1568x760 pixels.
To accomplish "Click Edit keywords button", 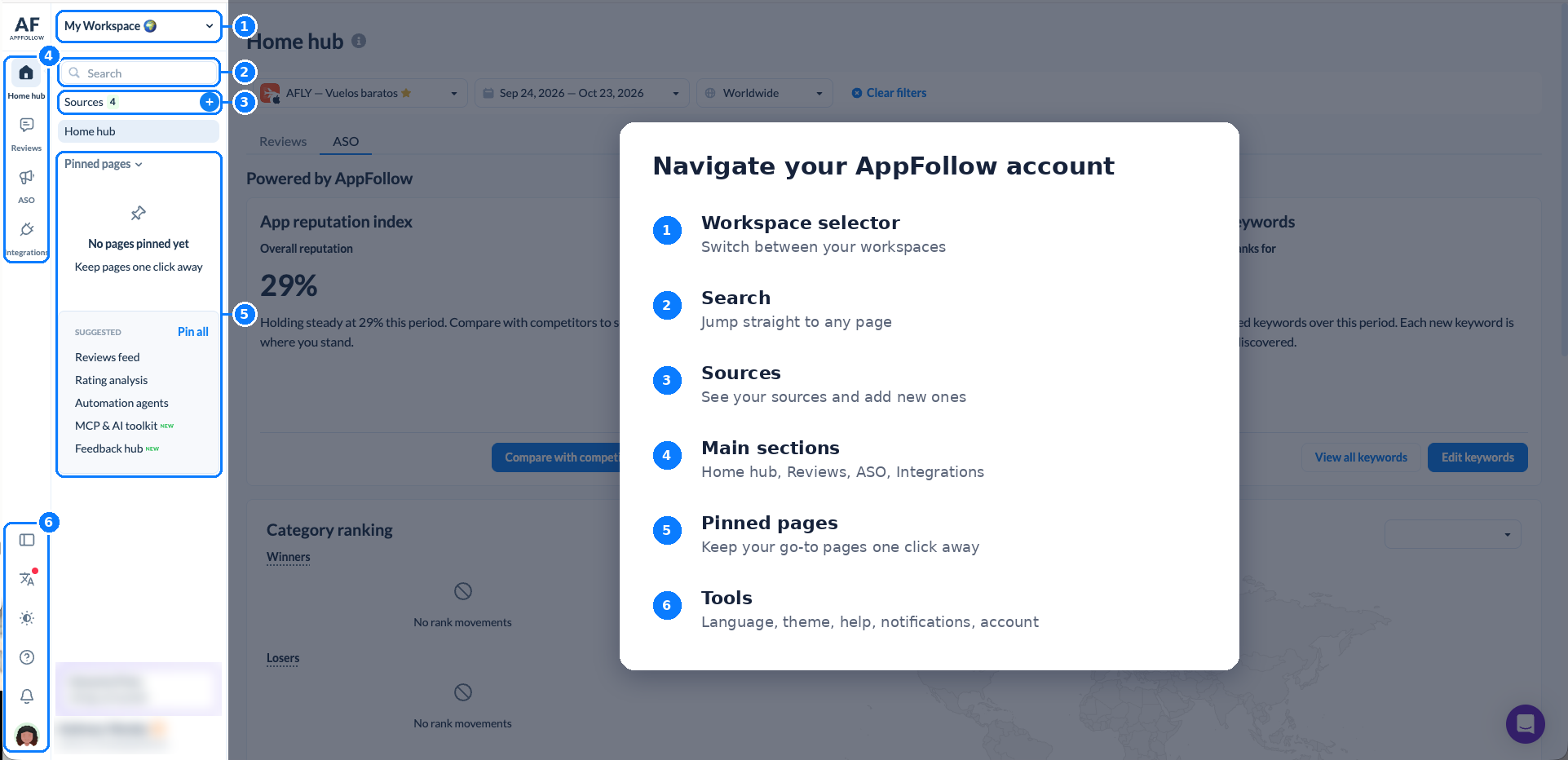I will click(x=1477, y=457).
